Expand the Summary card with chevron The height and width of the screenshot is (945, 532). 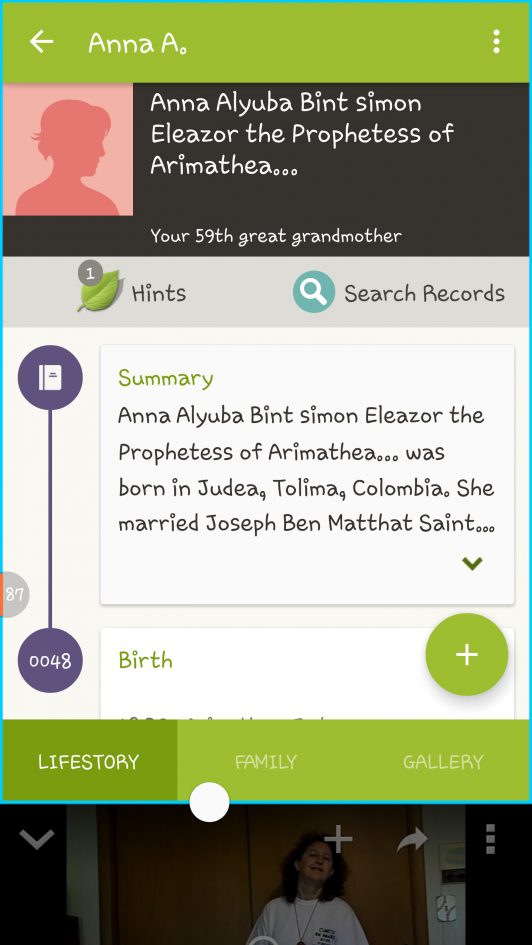coord(472,564)
